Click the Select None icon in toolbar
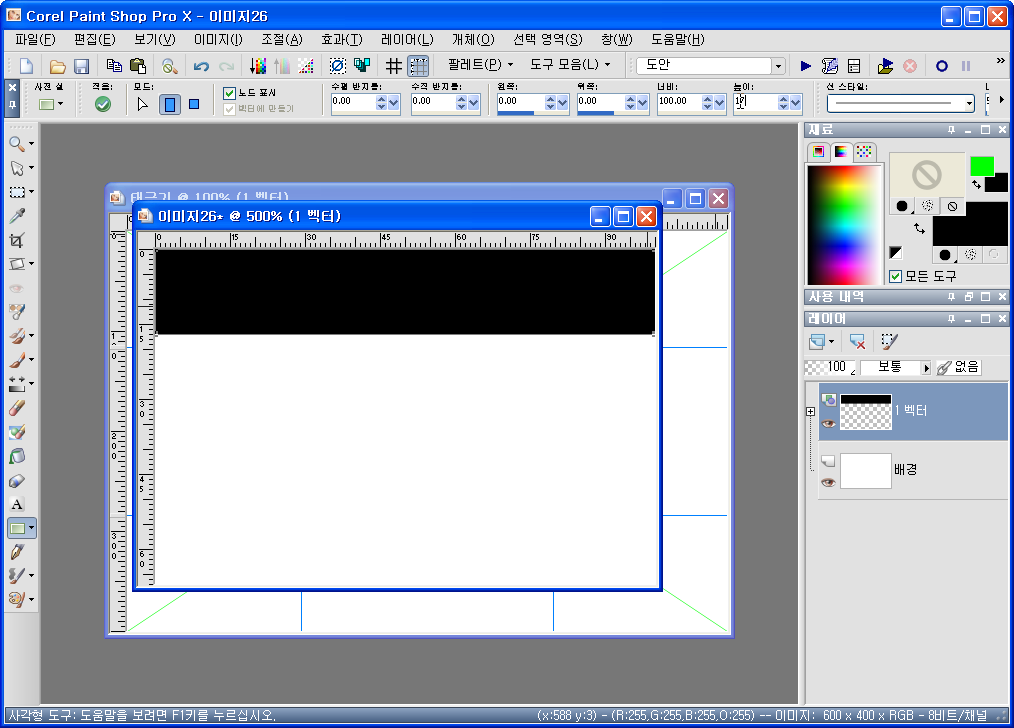 338,65
